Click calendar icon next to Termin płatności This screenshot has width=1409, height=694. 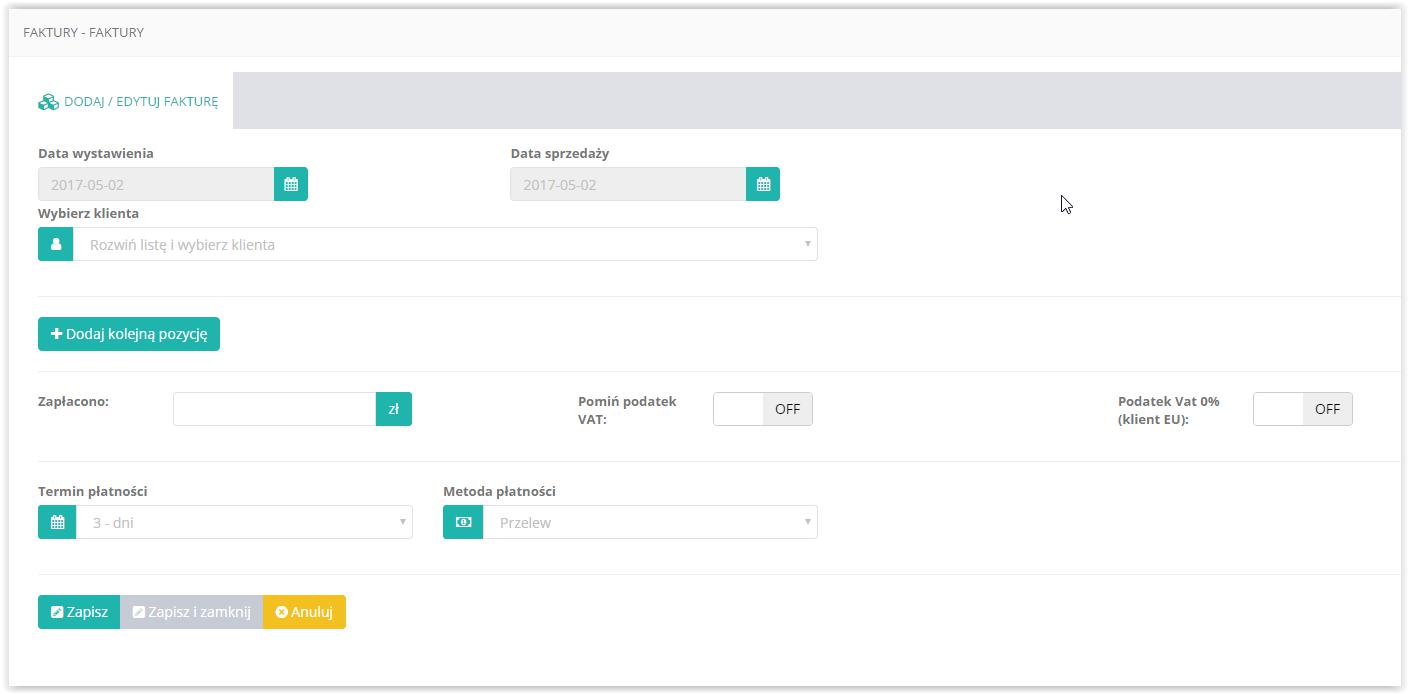click(x=57, y=522)
